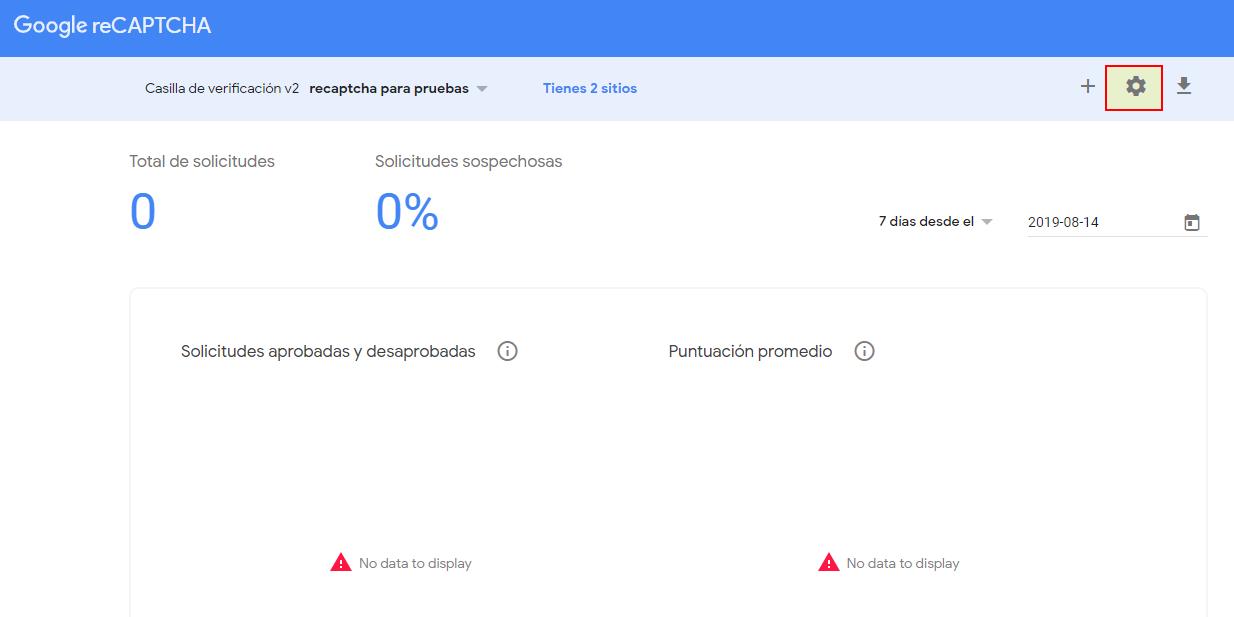Expand the 7 días desde el dropdown

click(936, 222)
